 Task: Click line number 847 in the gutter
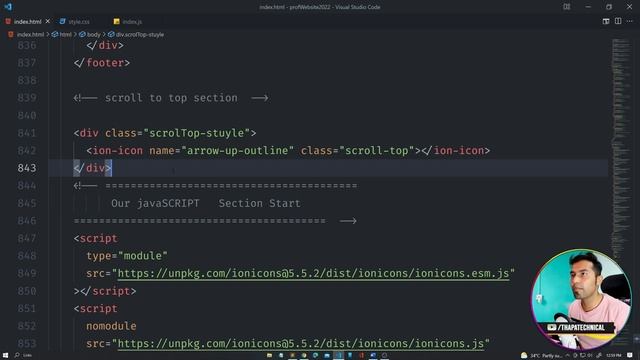(x=27, y=238)
